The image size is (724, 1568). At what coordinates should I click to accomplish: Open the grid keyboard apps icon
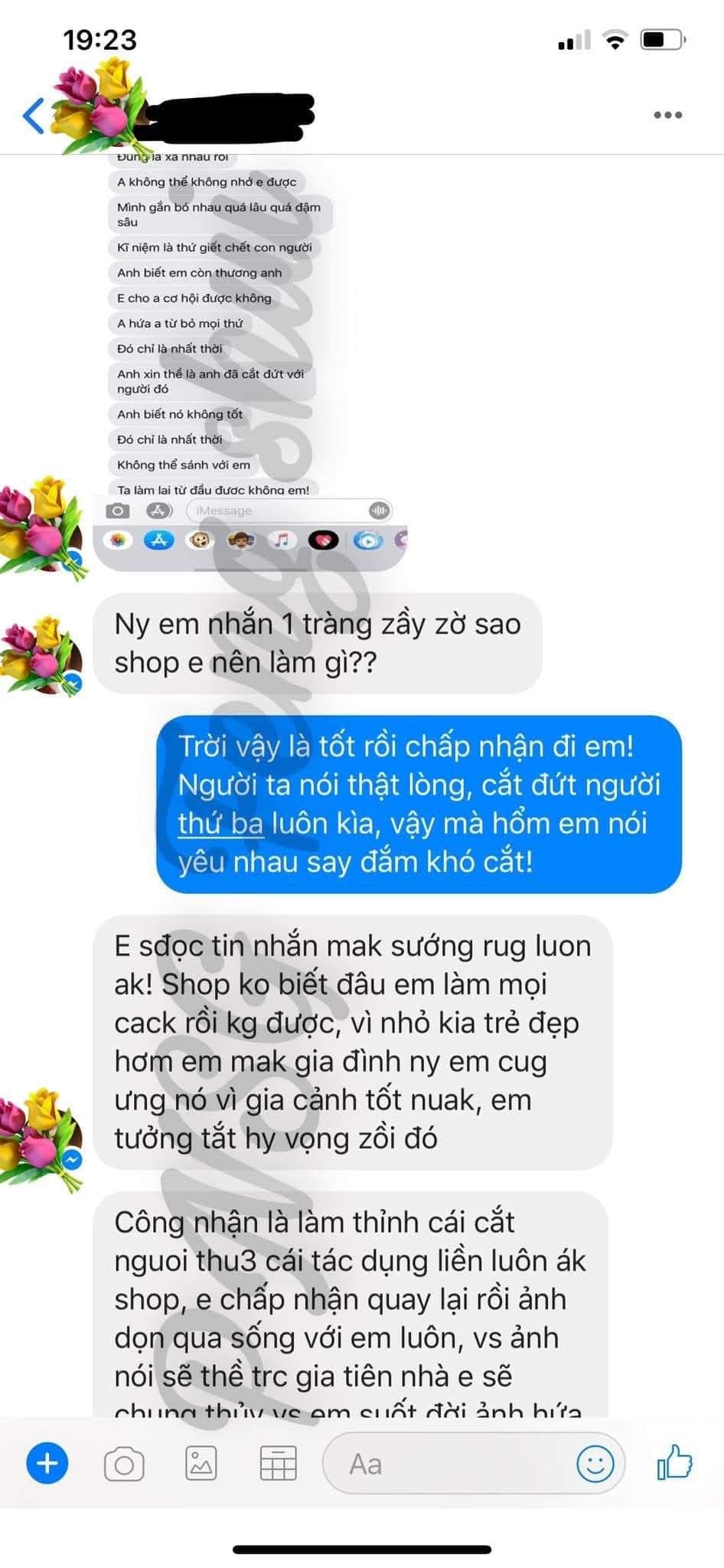279,1465
